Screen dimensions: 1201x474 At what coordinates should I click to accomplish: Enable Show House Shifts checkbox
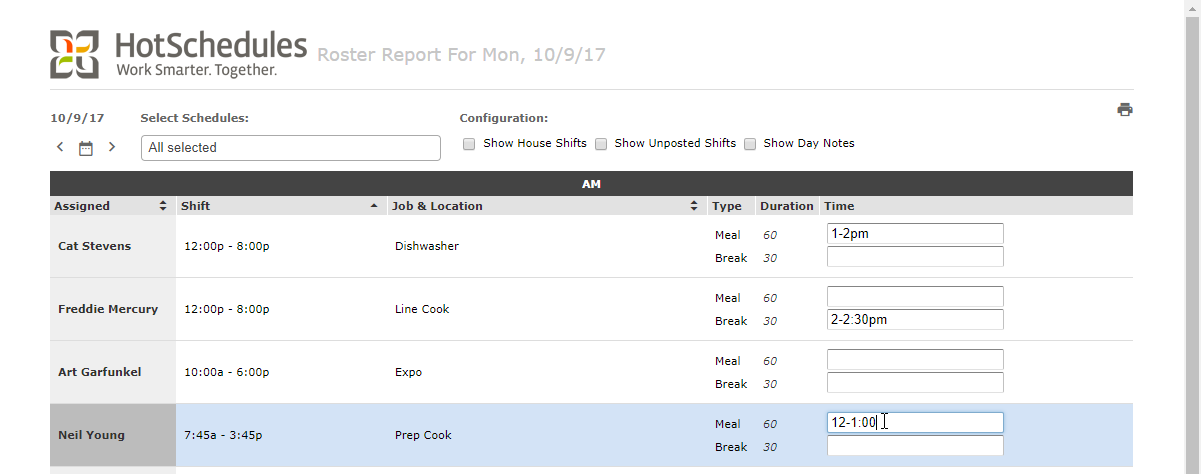point(469,144)
